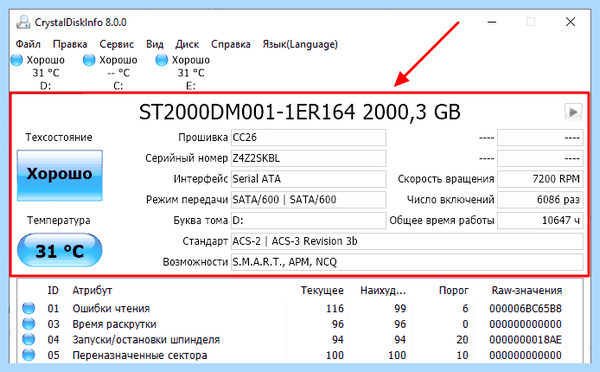This screenshot has height=372, width=600.
Task: Click the Текущее column header
Action: [322, 290]
